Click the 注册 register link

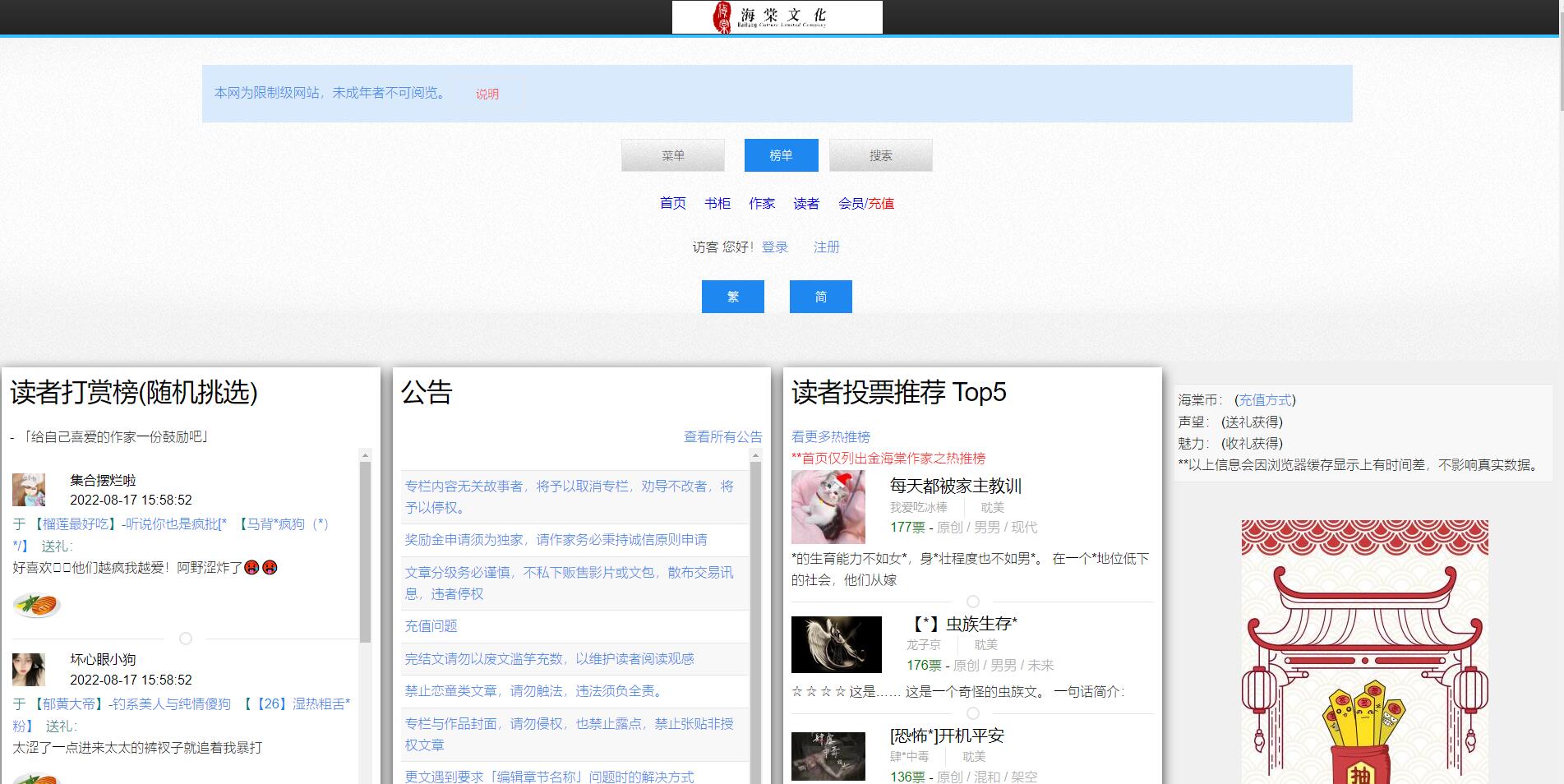(x=826, y=247)
